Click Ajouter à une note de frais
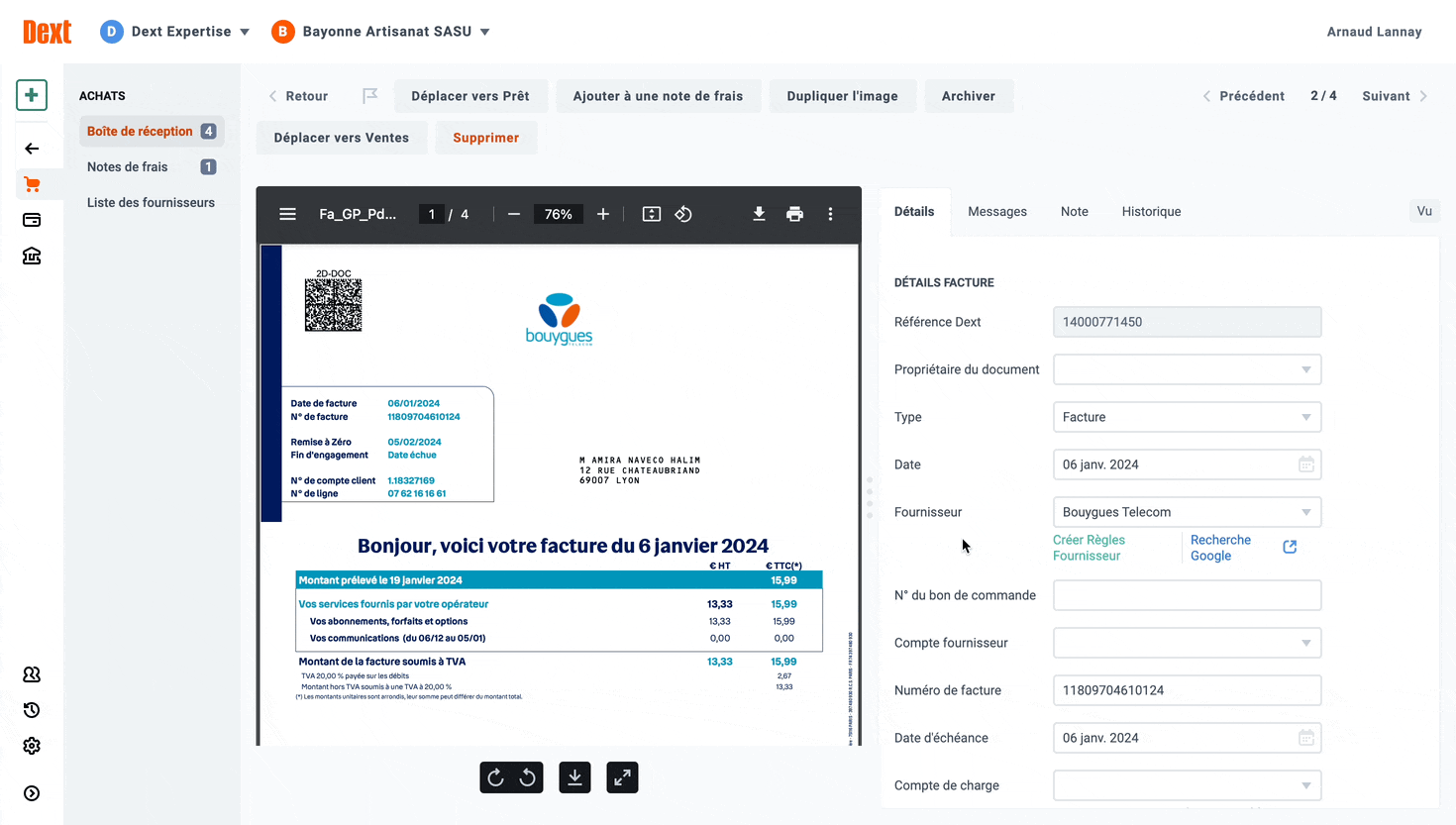This screenshot has width=1456, height=825. pyautogui.click(x=658, y=96)
